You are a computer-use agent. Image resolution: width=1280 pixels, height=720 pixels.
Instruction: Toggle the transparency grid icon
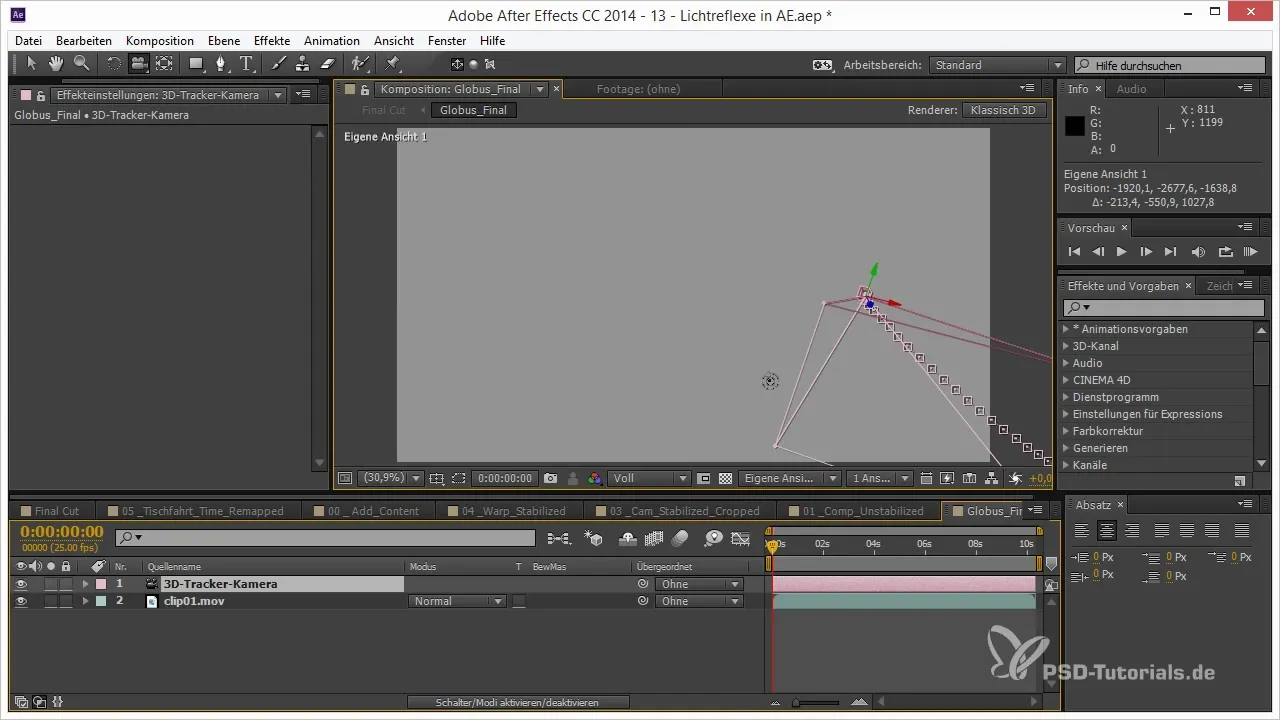click(x=725, y=479)
